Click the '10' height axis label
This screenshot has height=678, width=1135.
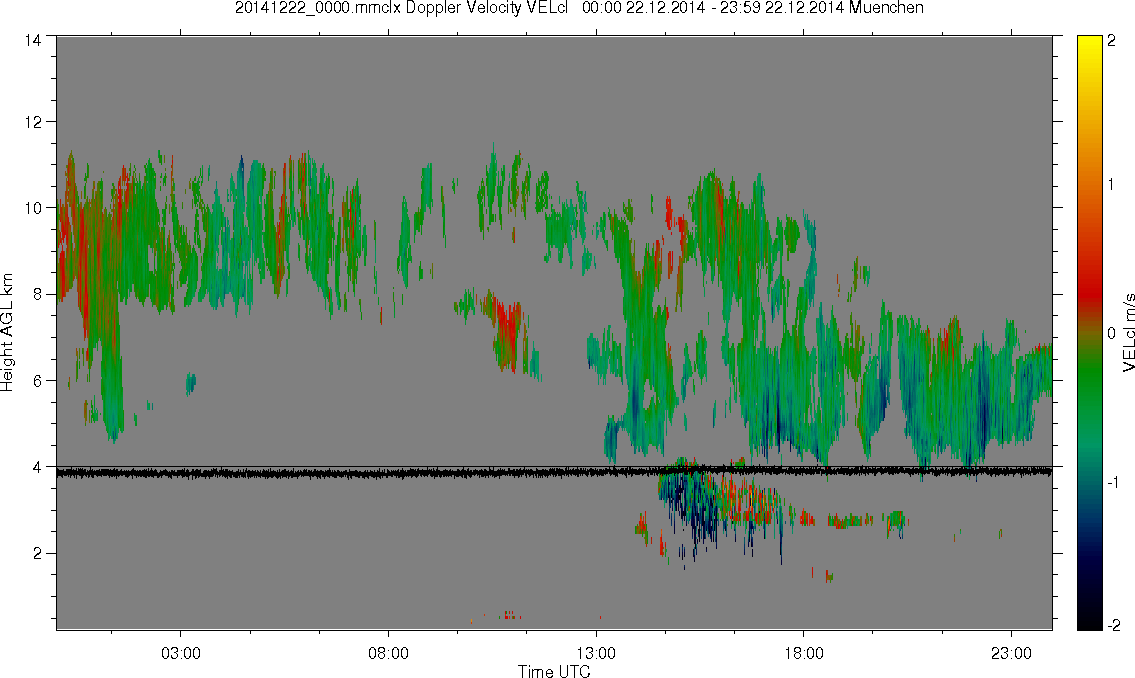[33, 208]
